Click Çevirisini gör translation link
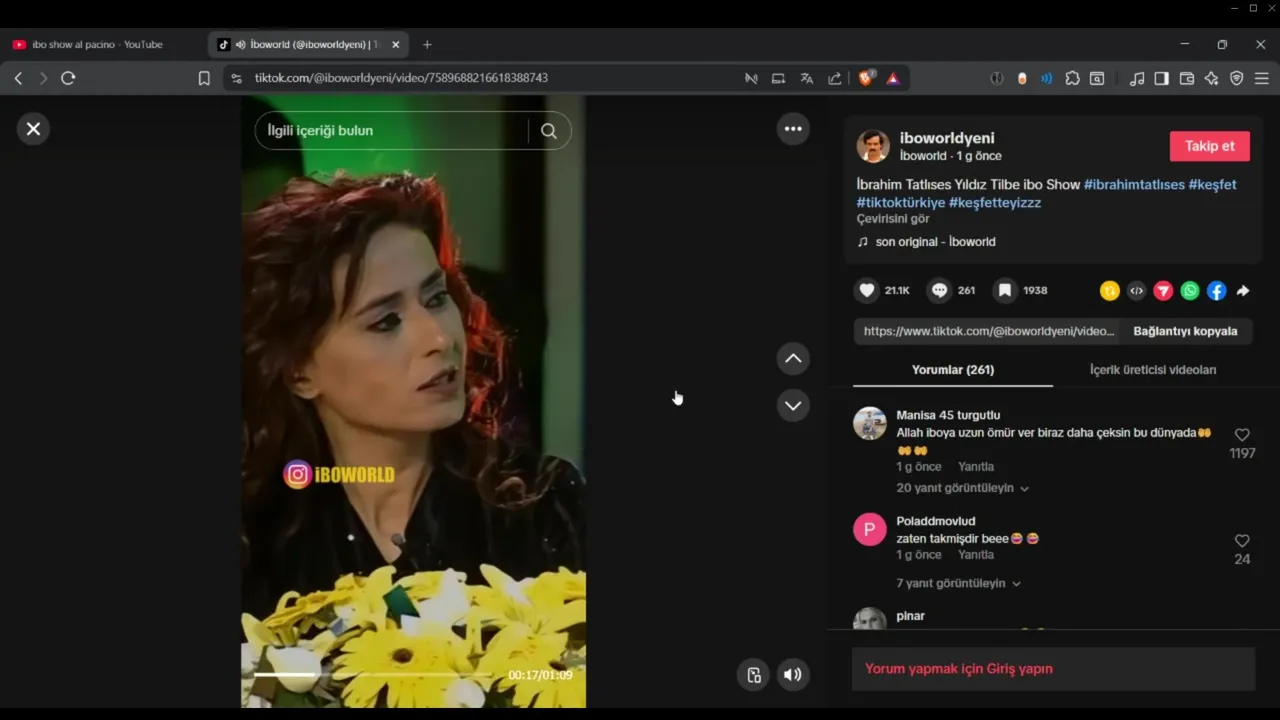This screenshot has width=1280, height=720. coord(893,219)
